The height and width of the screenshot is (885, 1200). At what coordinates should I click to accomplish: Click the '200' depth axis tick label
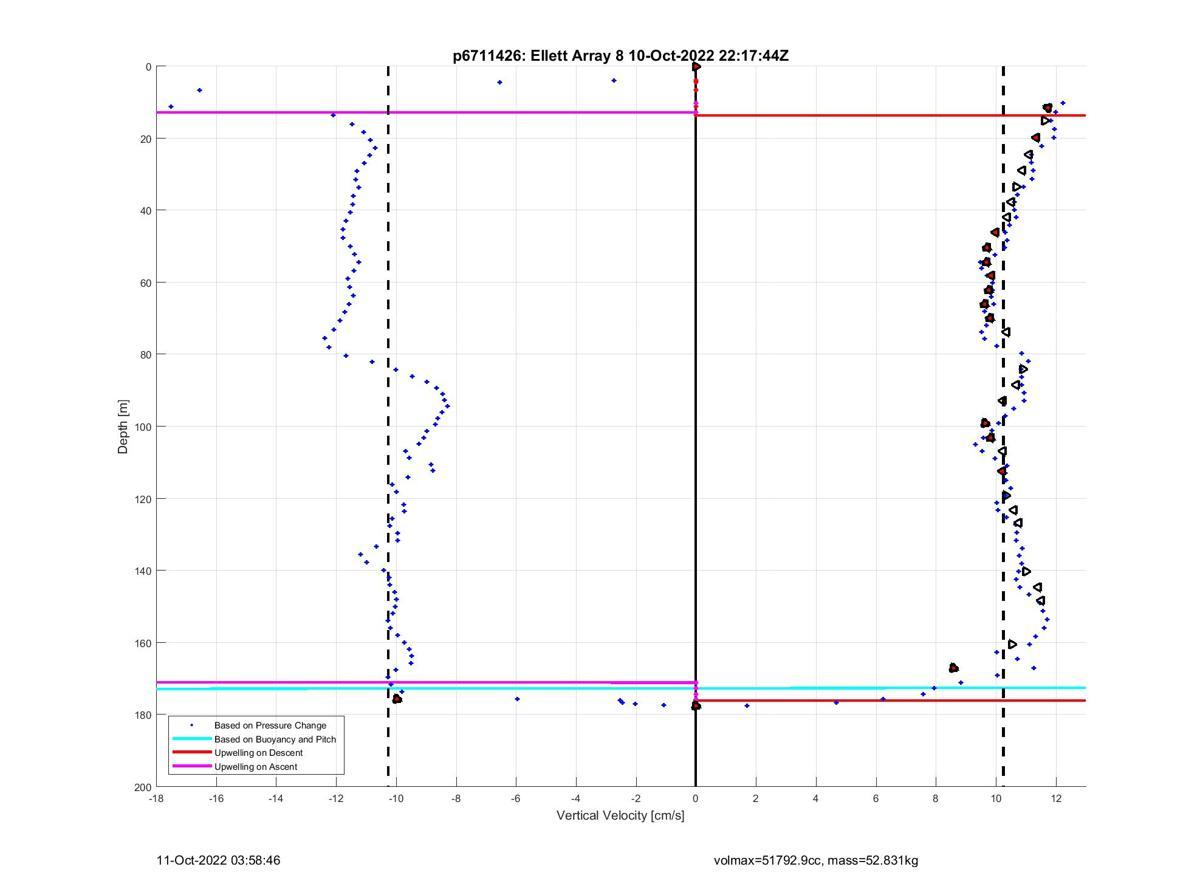(x=142, y=787)
